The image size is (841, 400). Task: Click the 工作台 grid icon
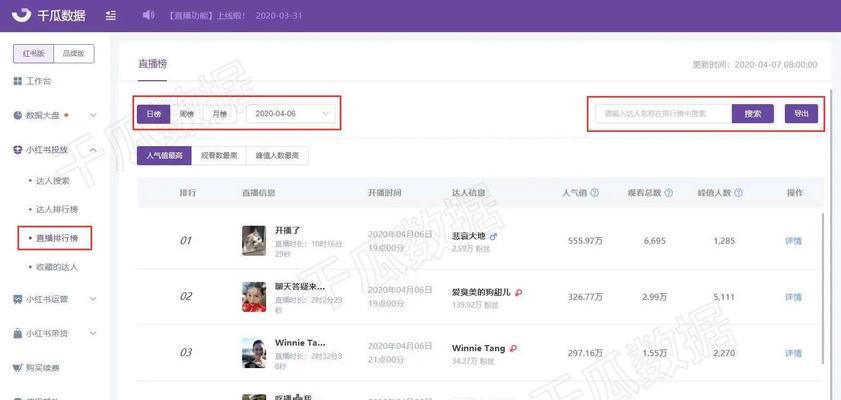[18, 81]
